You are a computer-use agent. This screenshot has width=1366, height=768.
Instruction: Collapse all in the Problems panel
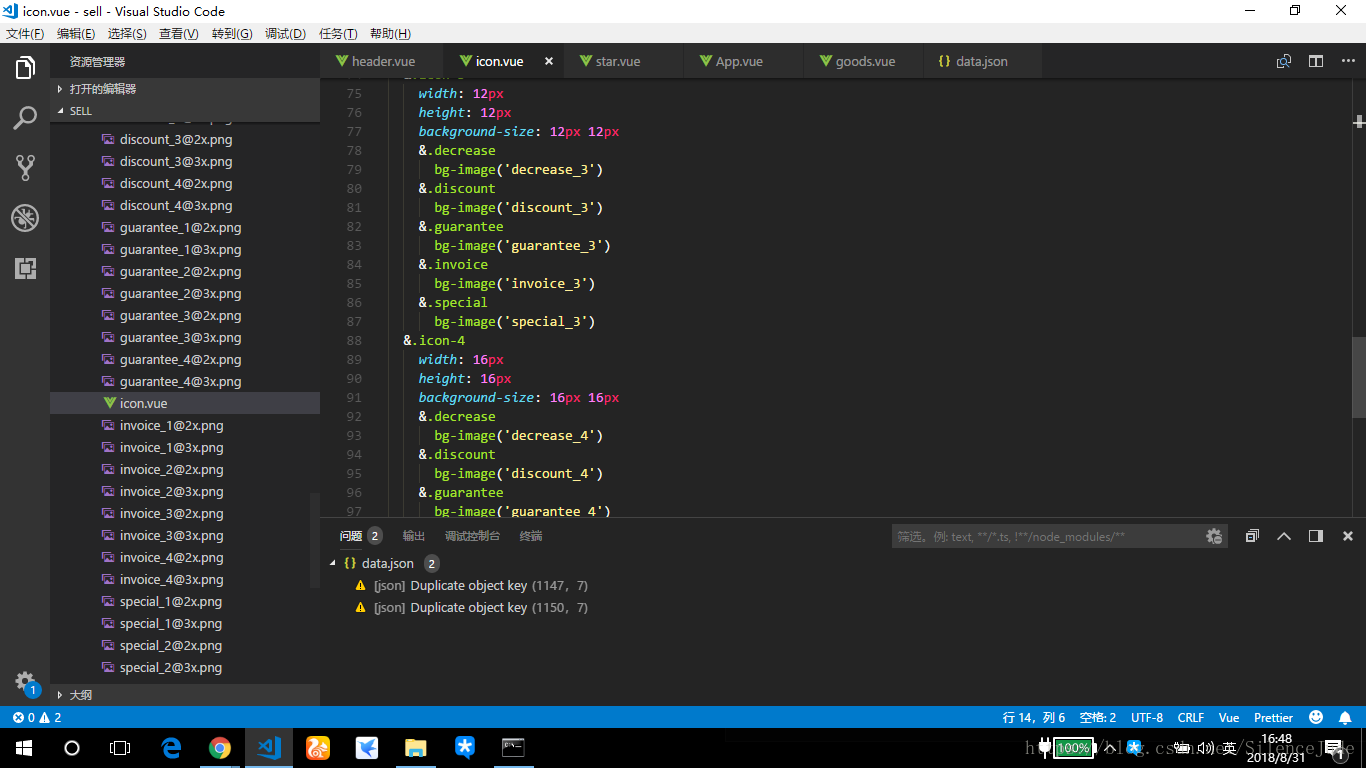pos(1252,536)
